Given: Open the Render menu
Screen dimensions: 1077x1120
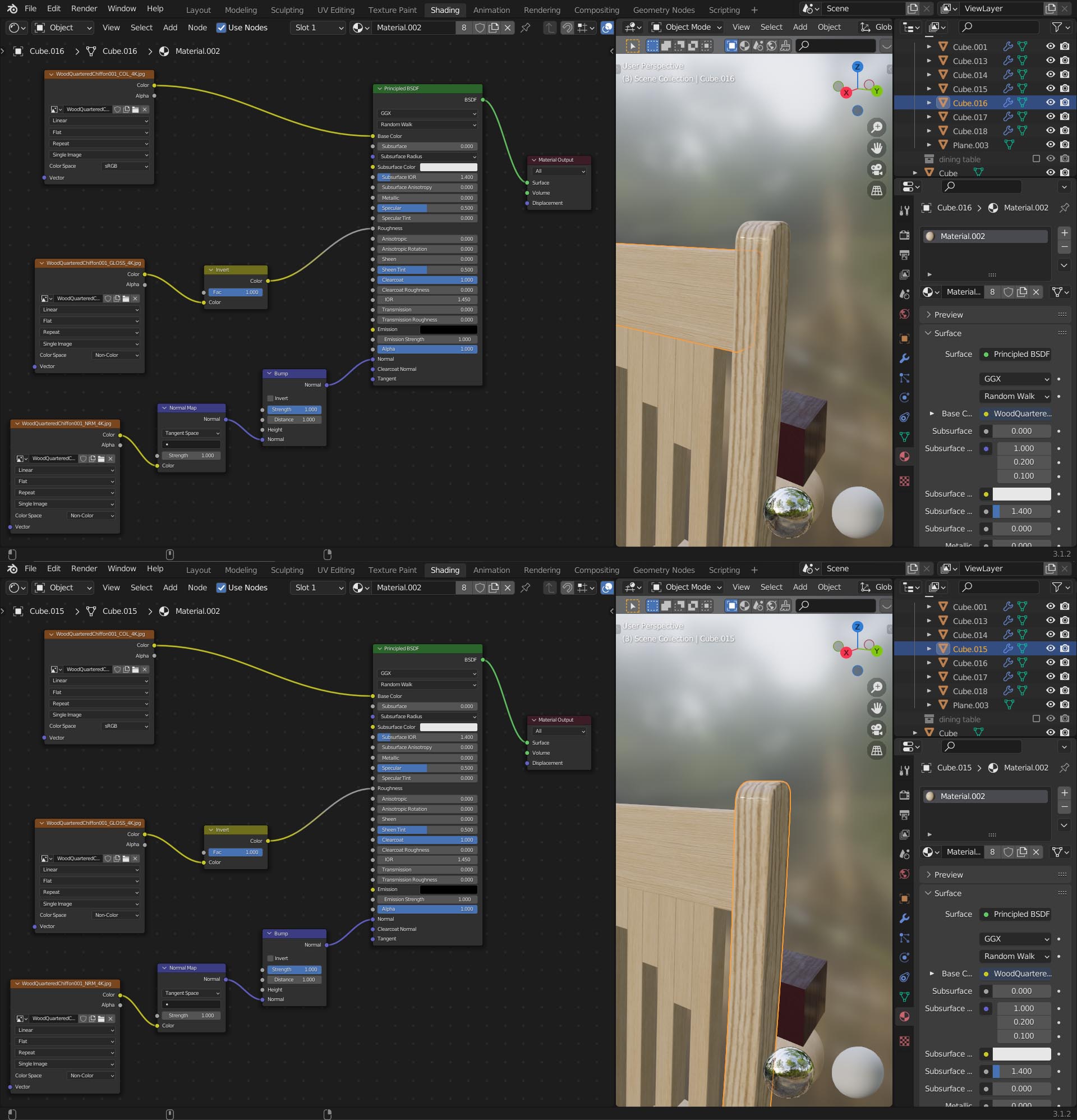Looking at the screenshot, I should coord(84,8).
